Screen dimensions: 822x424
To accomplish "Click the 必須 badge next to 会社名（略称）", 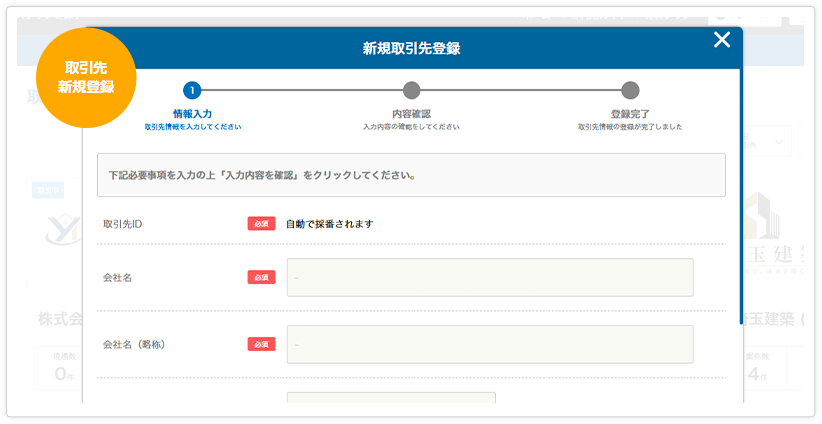I will [x=262, y=344].
